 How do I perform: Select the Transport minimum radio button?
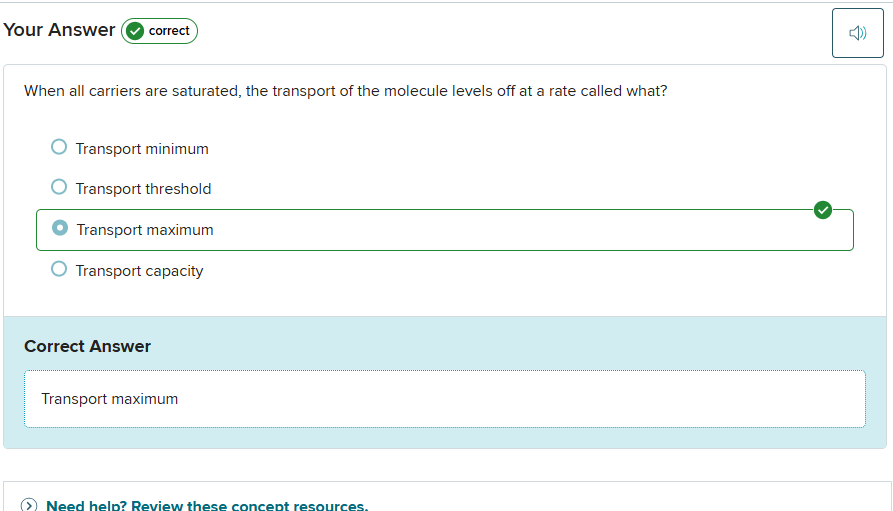click(x=59, y=147)
